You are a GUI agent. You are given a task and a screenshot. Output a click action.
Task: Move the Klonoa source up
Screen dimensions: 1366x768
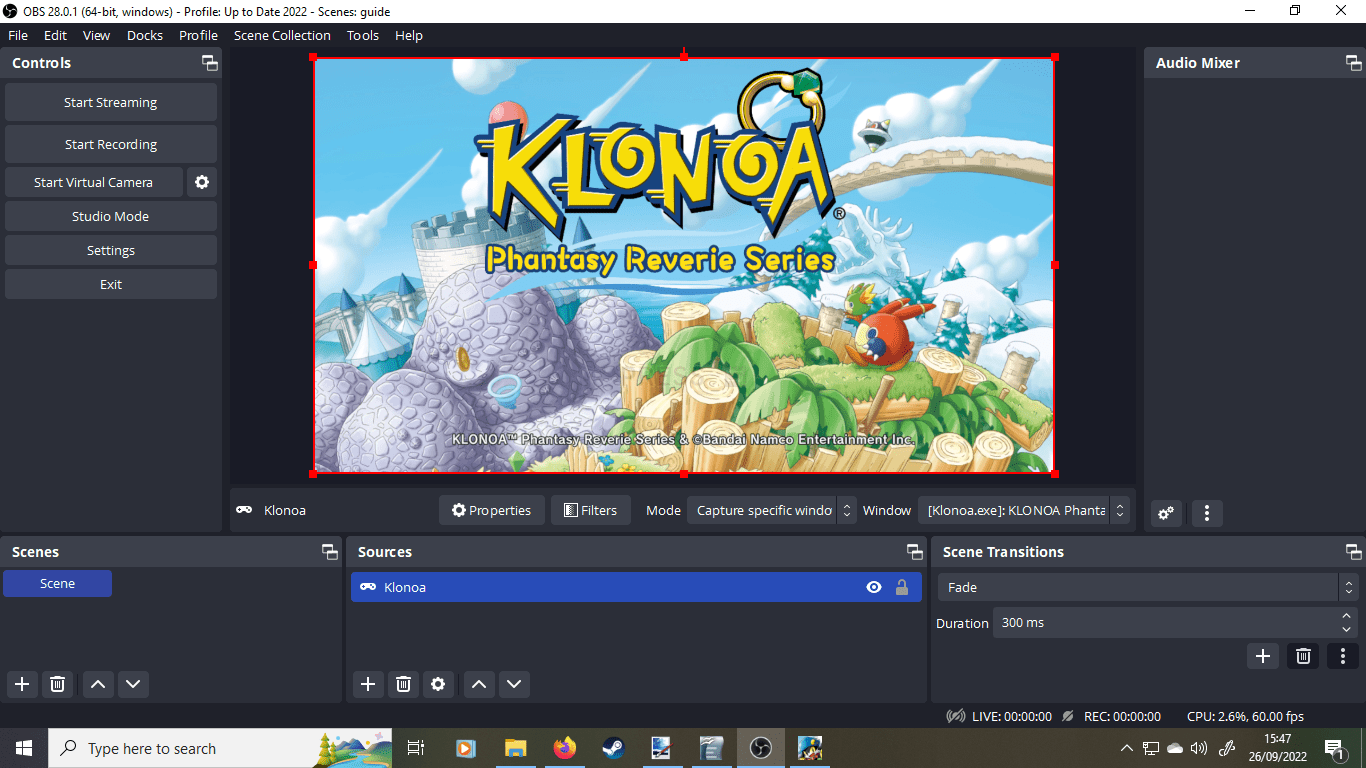click(479, 684)
